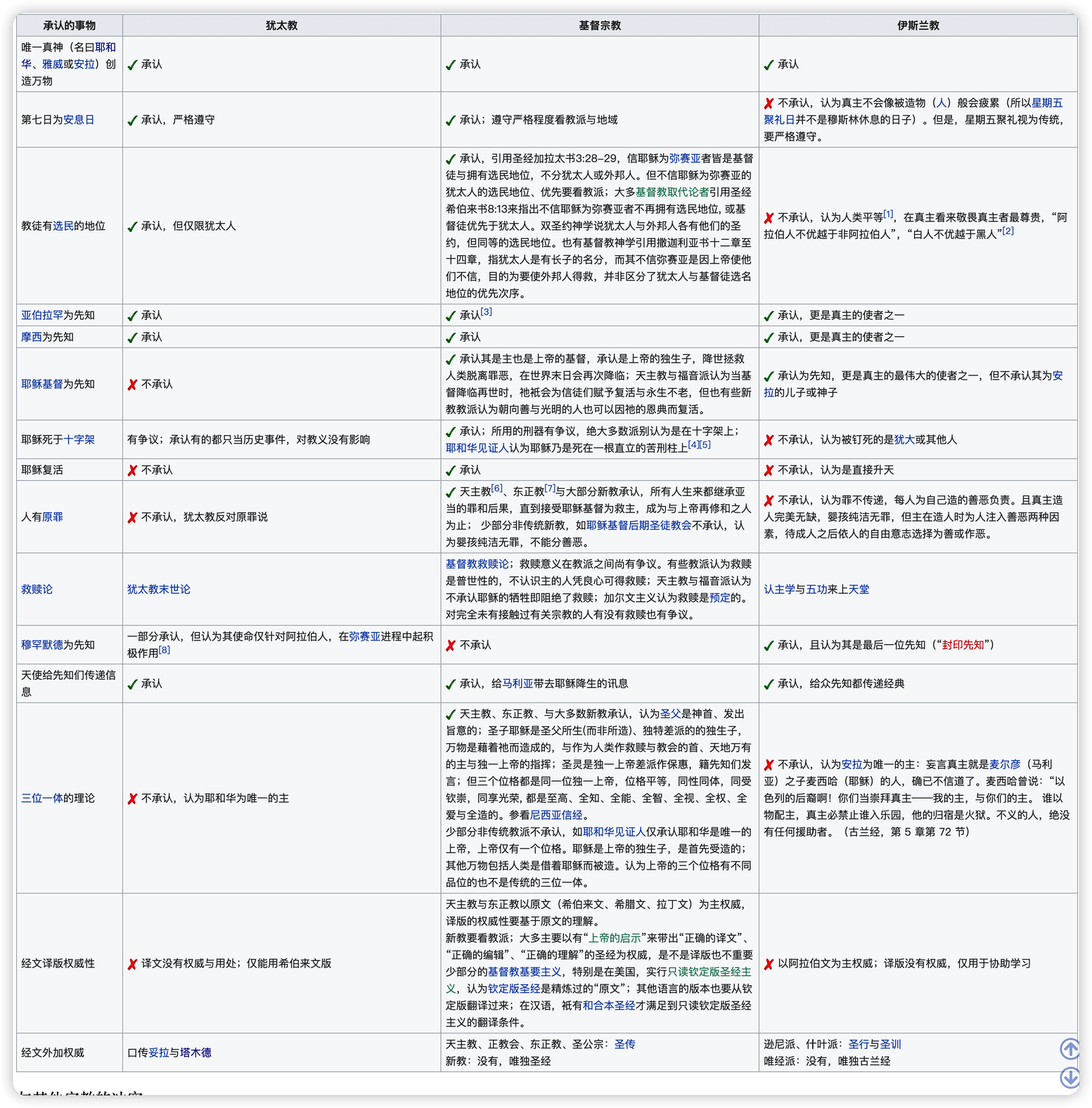Open the 亚伯拉罕 link
The image size is (1092, 1108).
[x=42, y=315]
